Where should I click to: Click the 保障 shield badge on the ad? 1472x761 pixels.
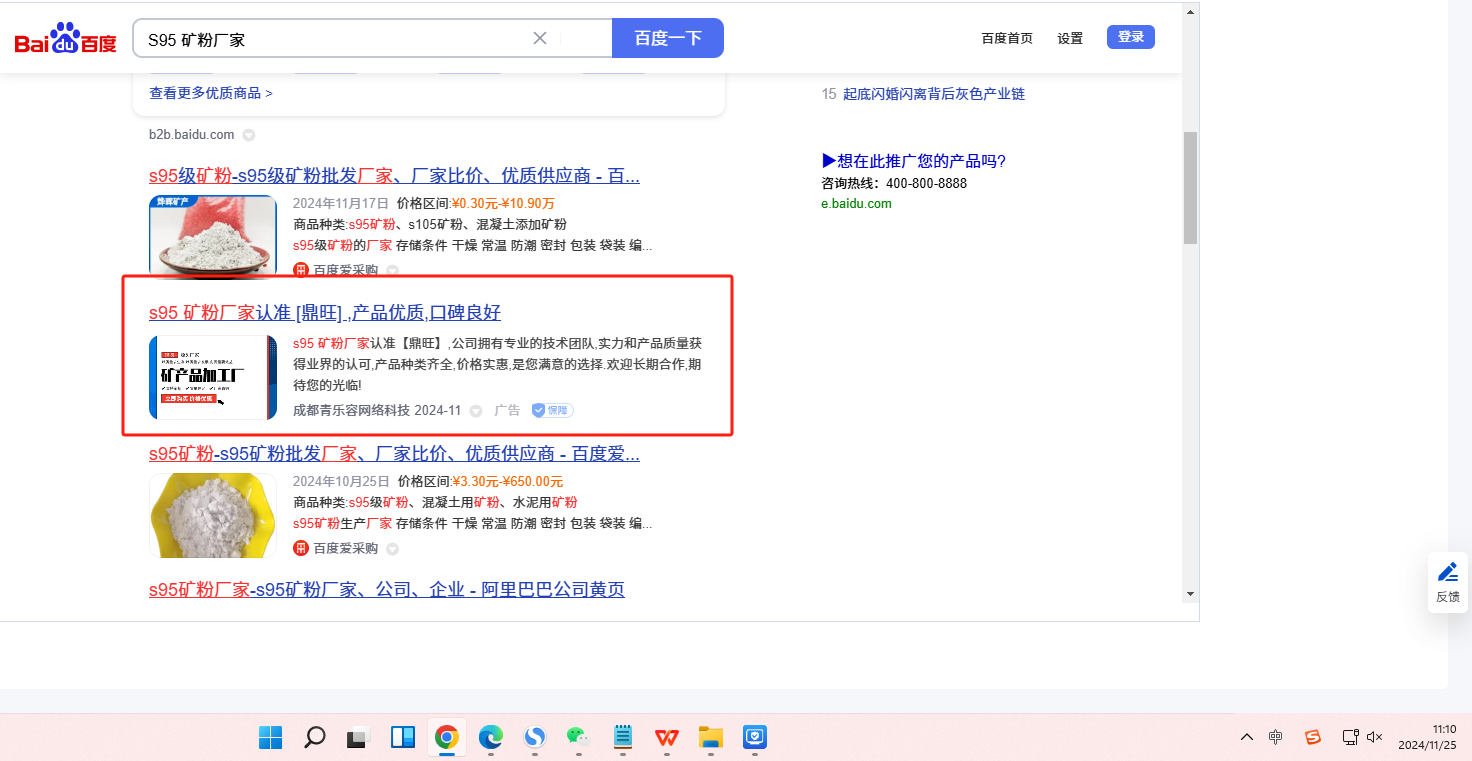552,410
